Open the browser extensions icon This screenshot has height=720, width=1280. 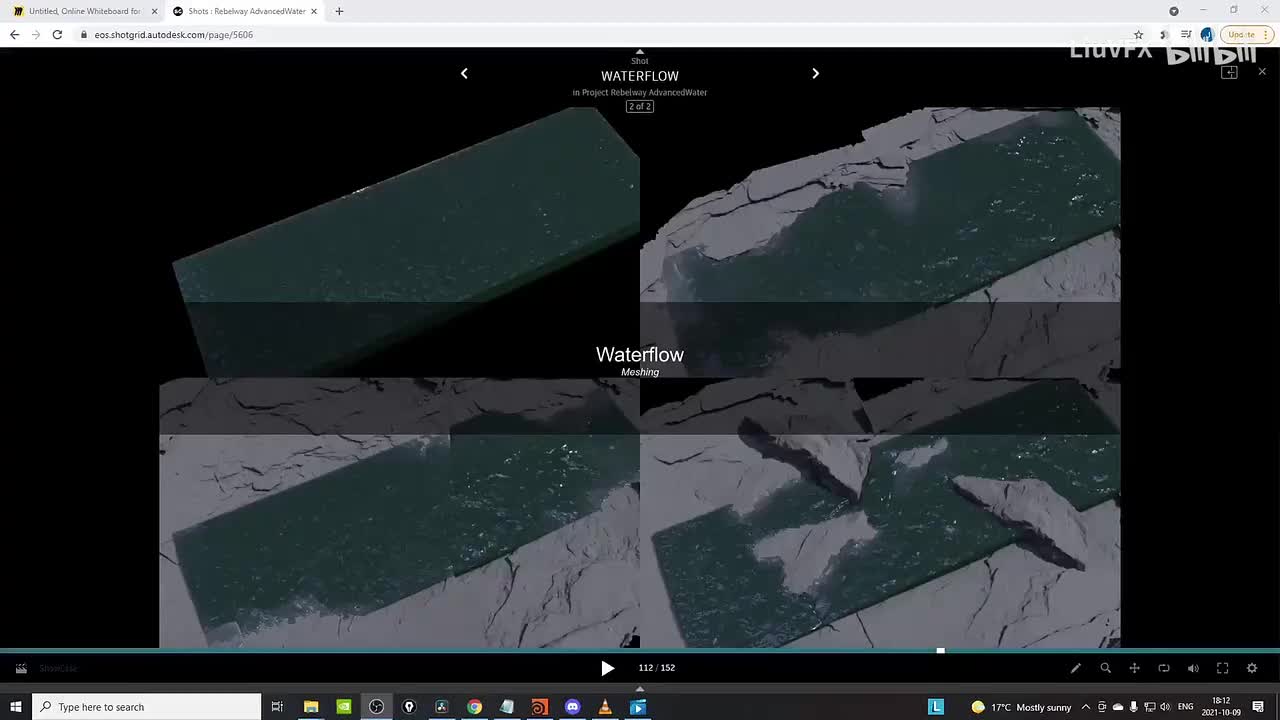point(1164,35)
